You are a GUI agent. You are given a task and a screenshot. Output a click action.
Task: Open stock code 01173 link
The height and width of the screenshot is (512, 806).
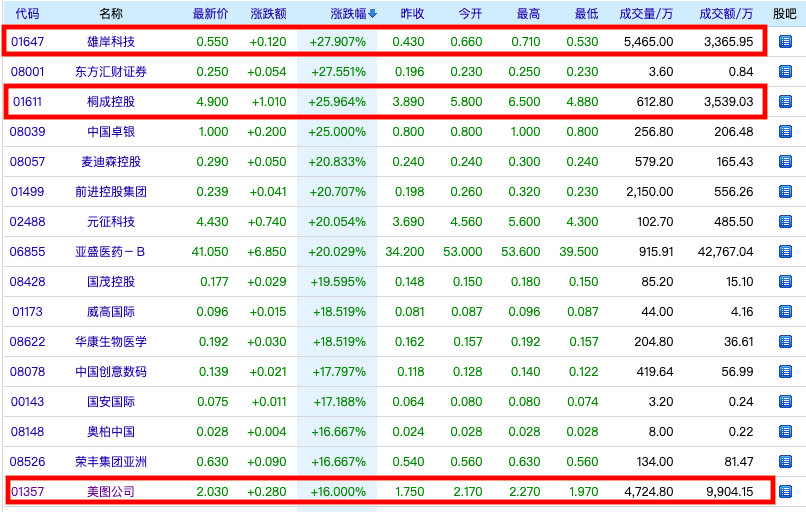(27, 312)
